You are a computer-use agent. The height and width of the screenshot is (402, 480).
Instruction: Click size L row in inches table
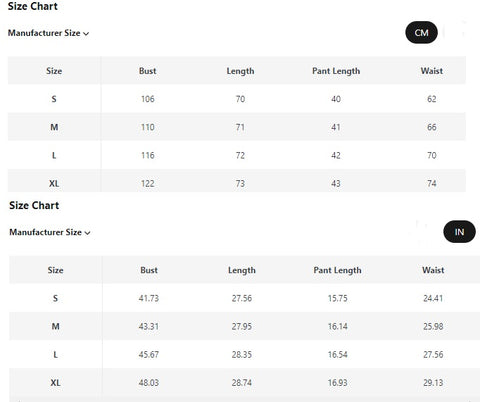pyautogui.click(x=244, y=354)
